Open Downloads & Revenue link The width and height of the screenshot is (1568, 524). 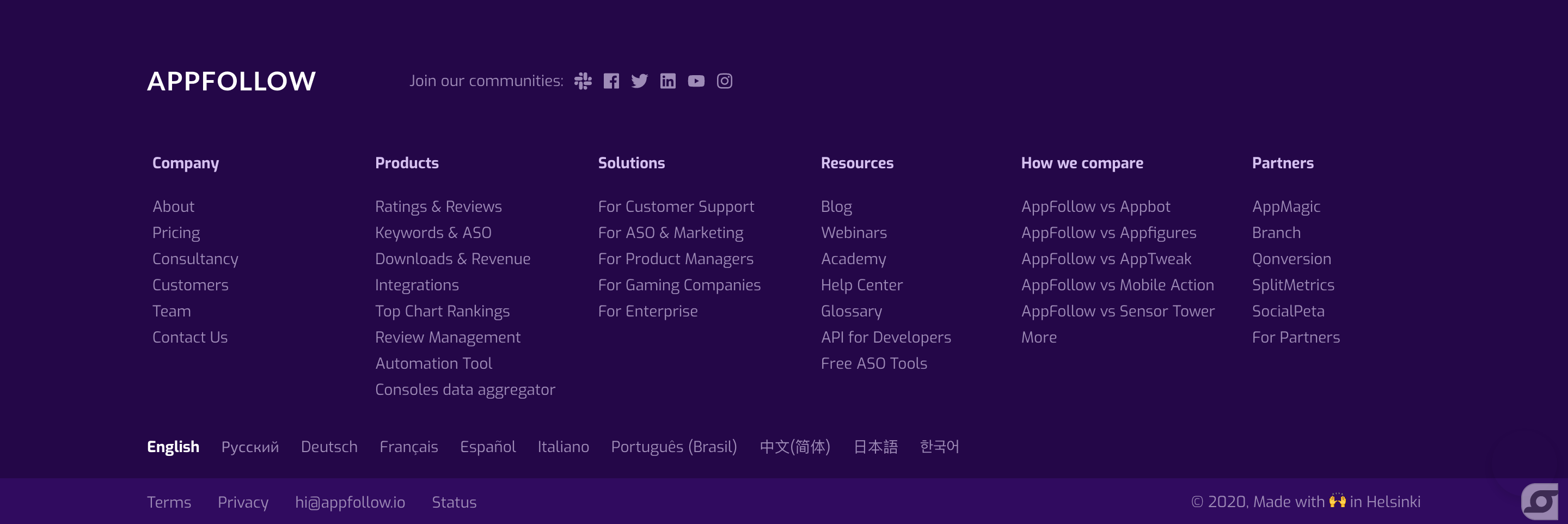pyautogui.click(x=453, y=259)
